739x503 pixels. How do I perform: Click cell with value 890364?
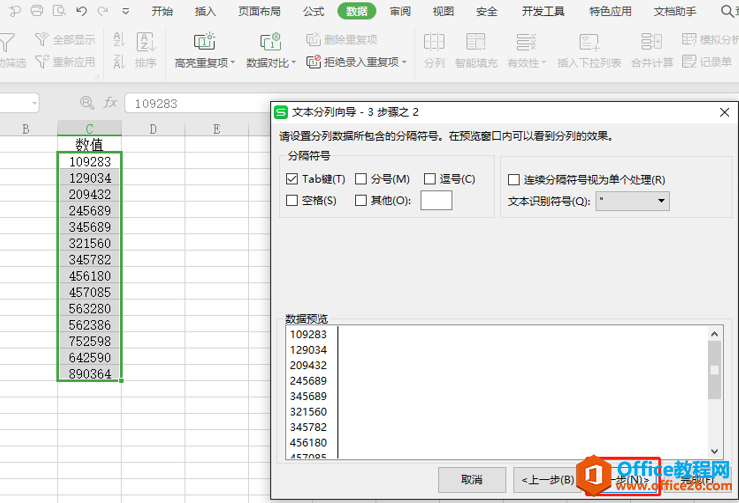click(x=90, y=373)
